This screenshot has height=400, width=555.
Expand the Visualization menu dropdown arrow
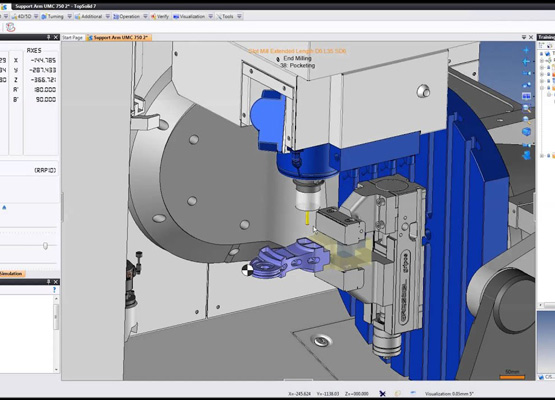click(x=211, y=16)
